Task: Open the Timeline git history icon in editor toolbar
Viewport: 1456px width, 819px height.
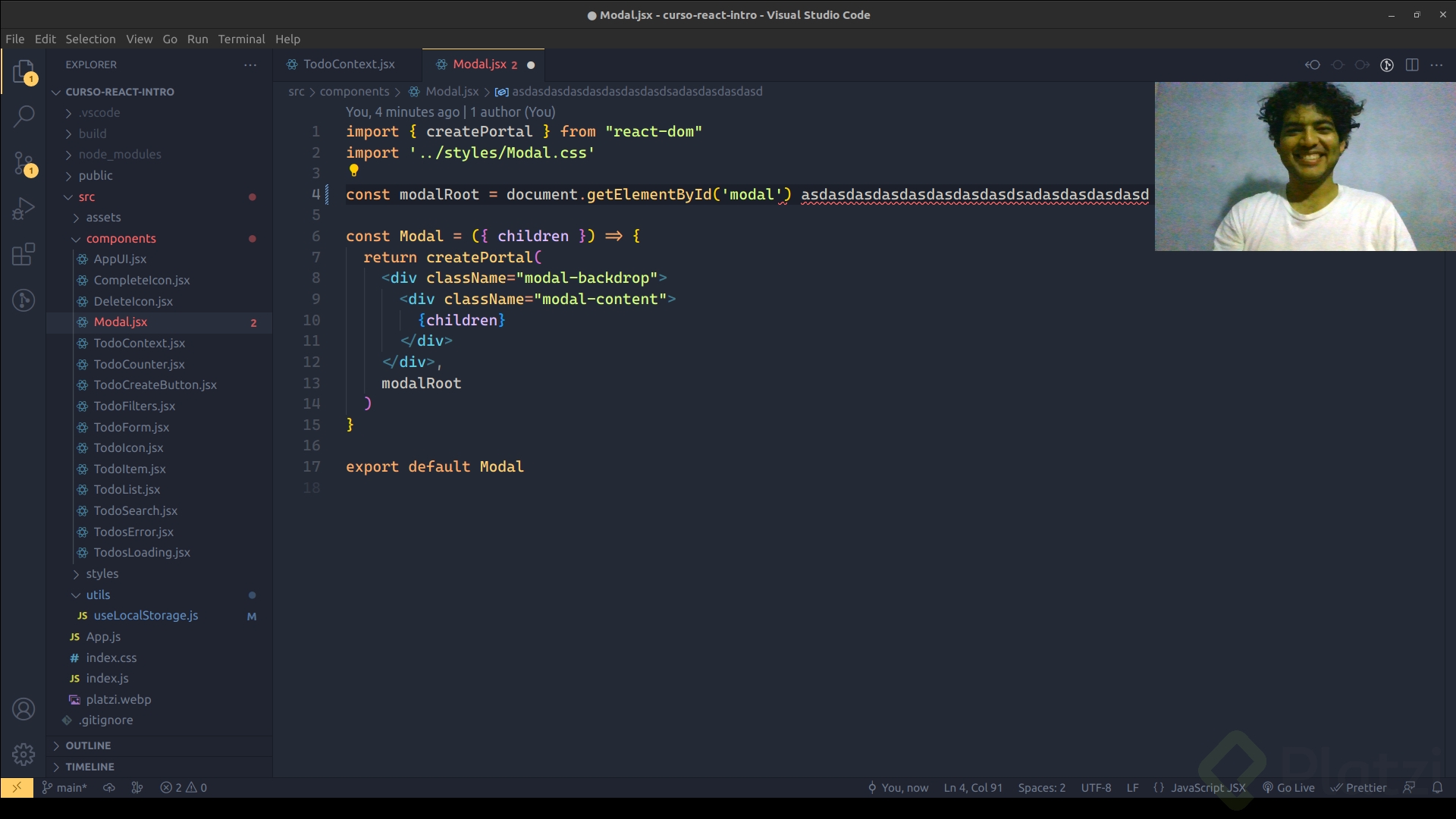Action: [1388, 64]
